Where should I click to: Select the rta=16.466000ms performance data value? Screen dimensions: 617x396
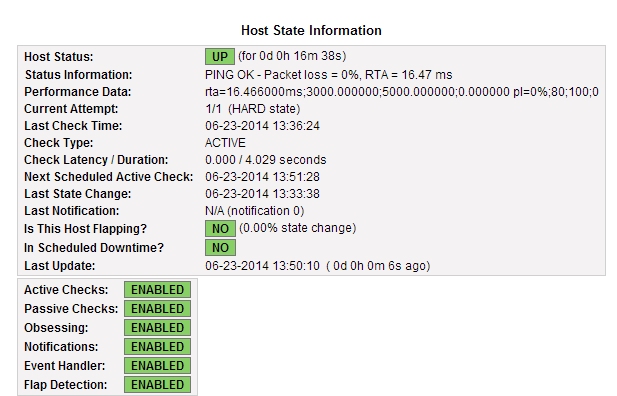(402, 92)
